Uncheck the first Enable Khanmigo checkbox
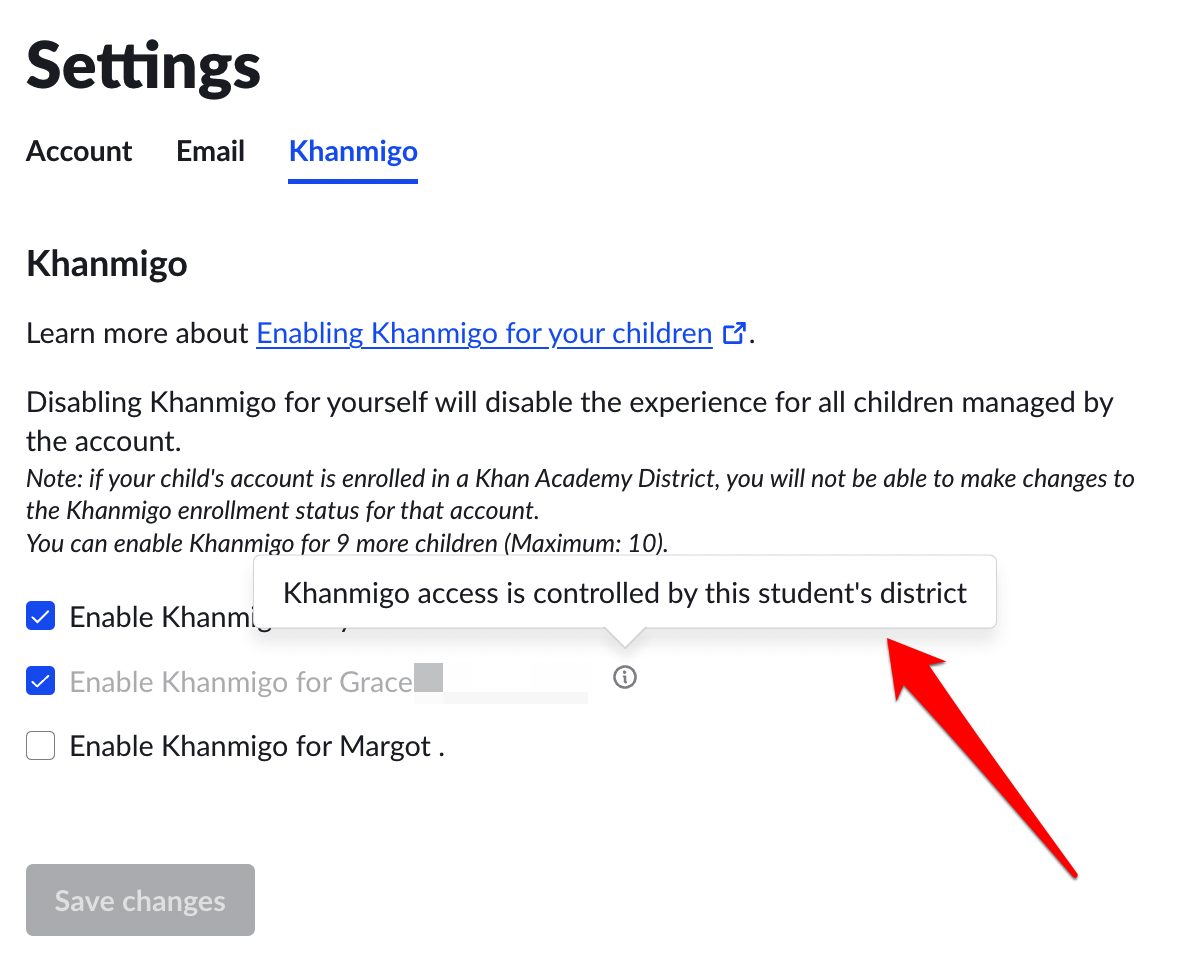This screenshot has height=958, width=1181. (x=41, y=616)
